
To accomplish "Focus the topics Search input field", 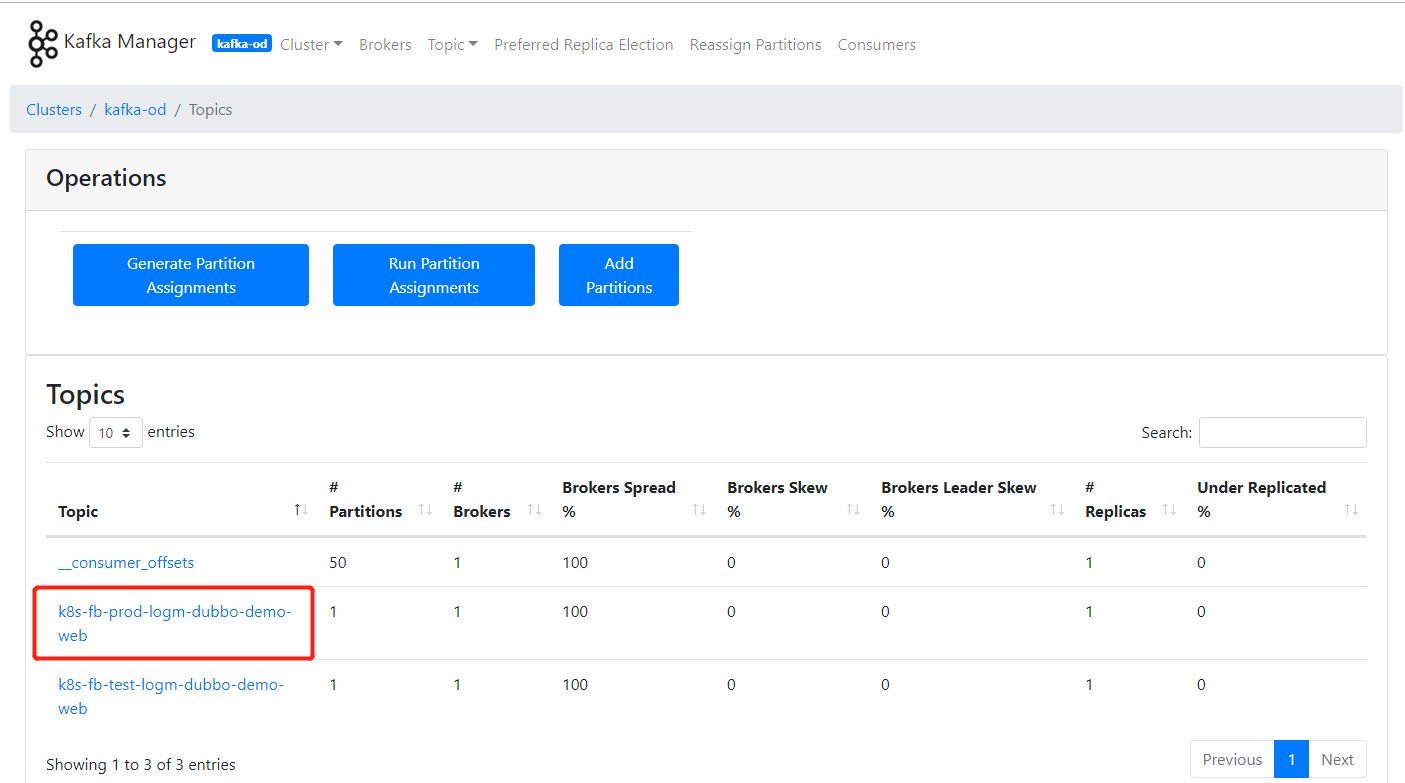I will coord(1282,433).
